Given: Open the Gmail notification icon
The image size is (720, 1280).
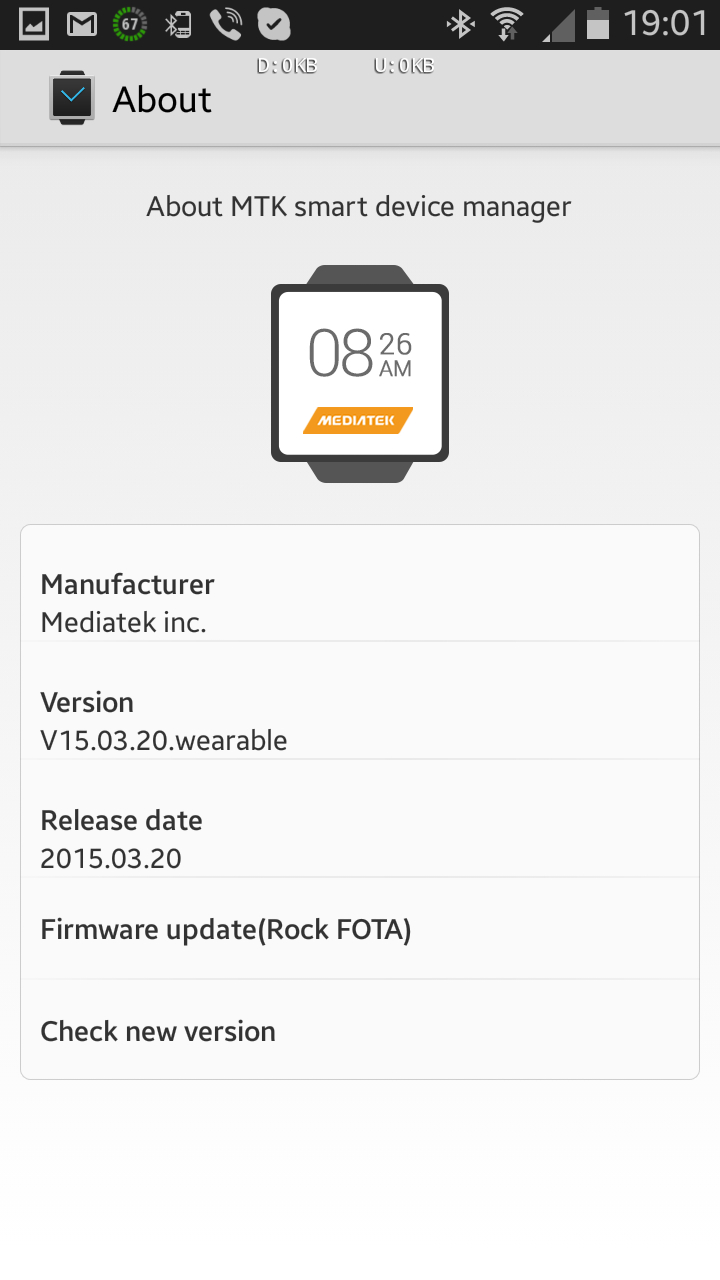Looking at the screenshot, I should [82, 24].
